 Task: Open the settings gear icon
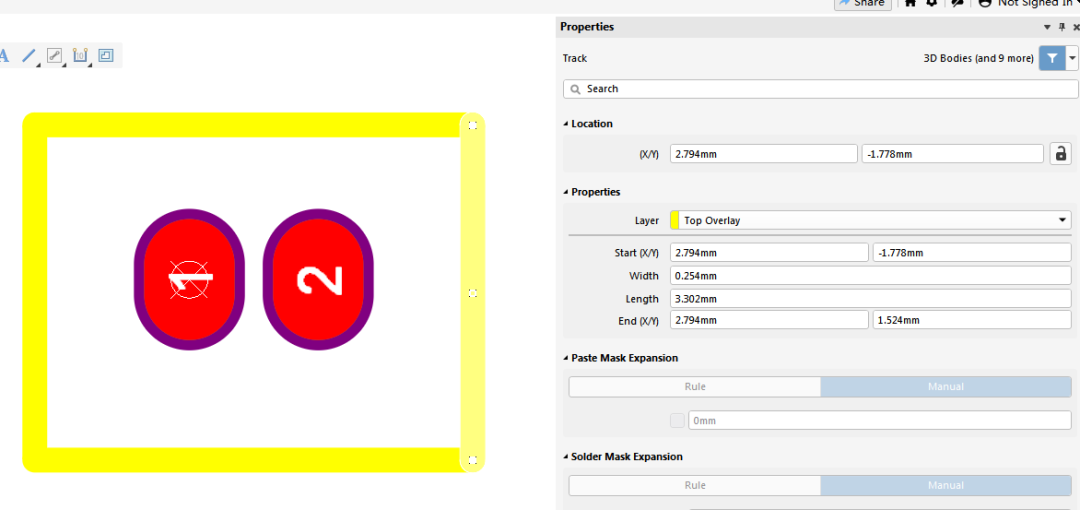pos(932,3)
